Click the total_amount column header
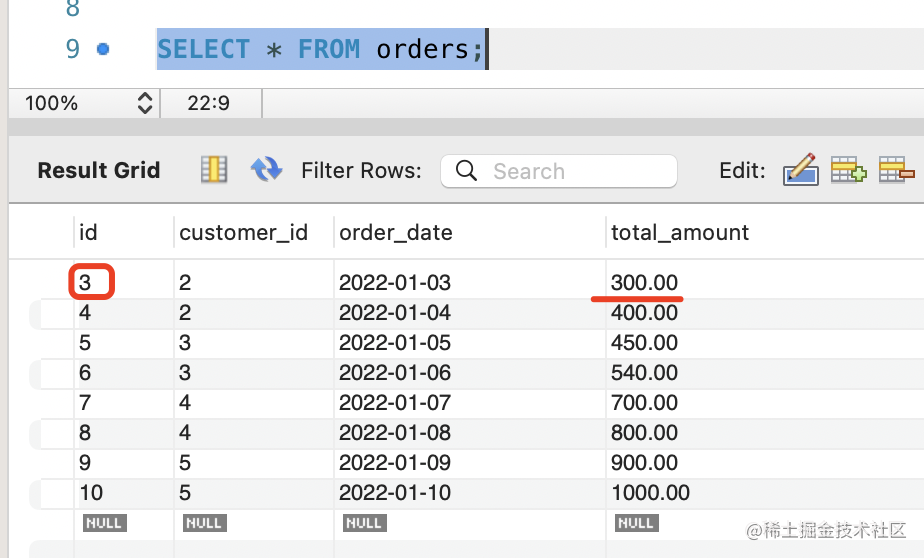The width and height of the screenshot is (924, 558). pyautogui.click(x=680, y=233)
